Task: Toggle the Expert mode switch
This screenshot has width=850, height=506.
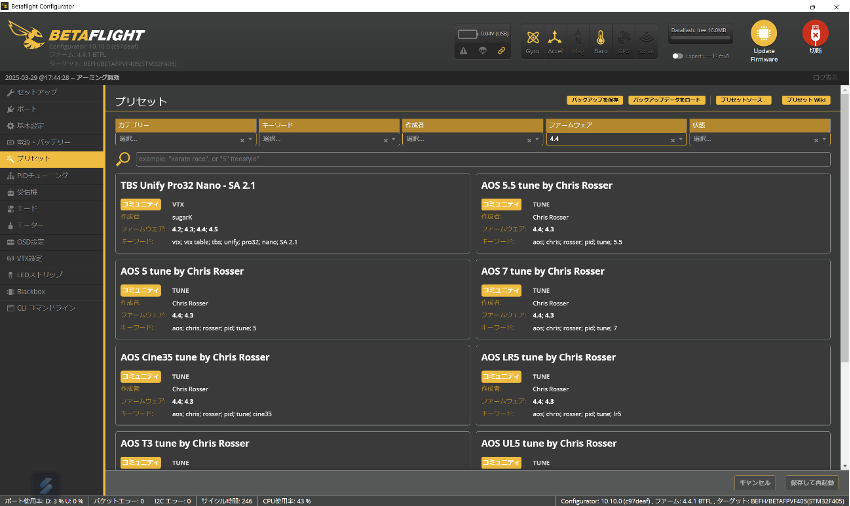Action: (x=678, y=56)
